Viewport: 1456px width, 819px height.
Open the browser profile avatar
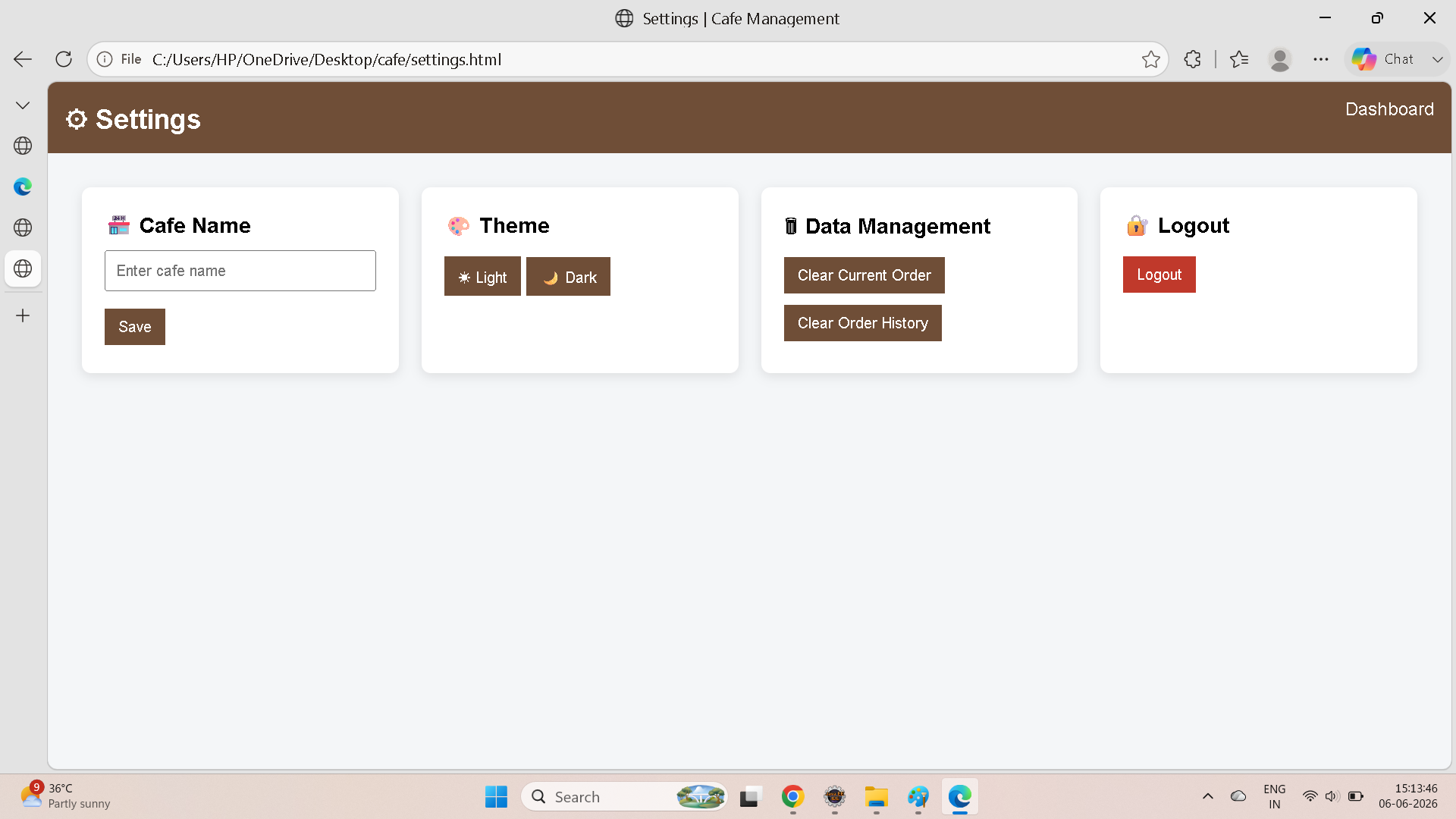(x=1280, y=59)
